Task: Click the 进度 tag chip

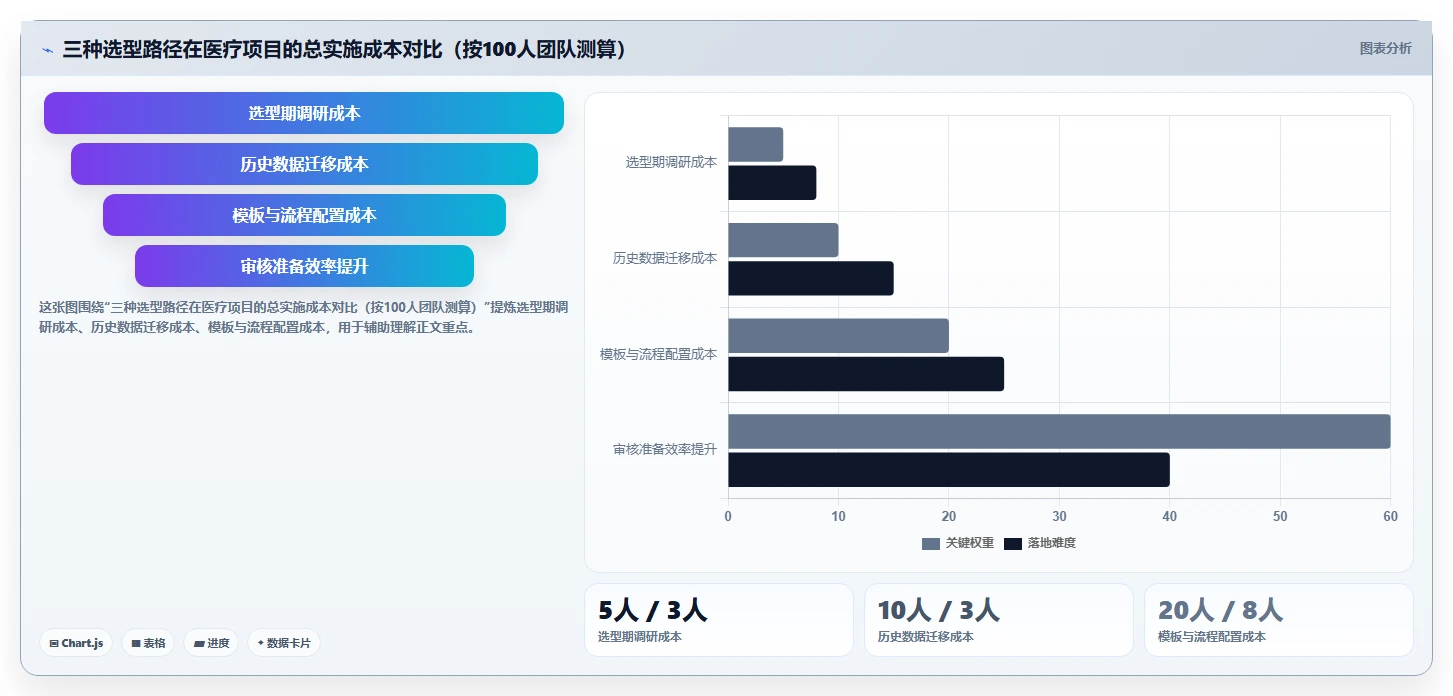Action: coord(211,643)
